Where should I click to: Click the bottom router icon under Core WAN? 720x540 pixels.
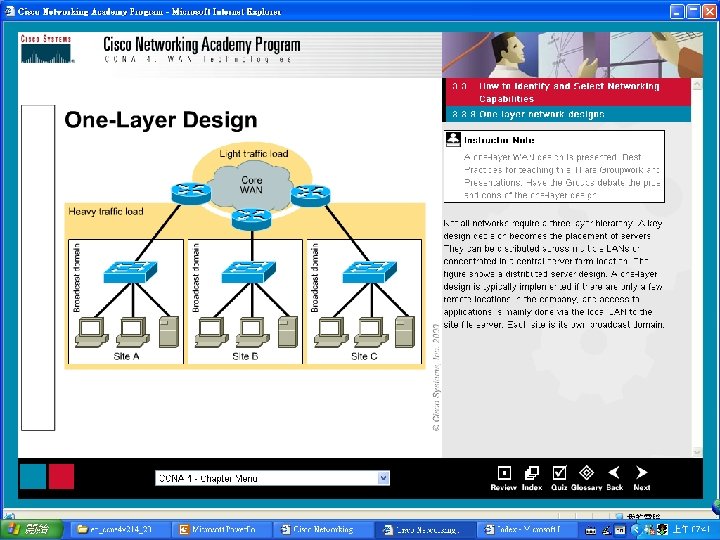[251, 219]
